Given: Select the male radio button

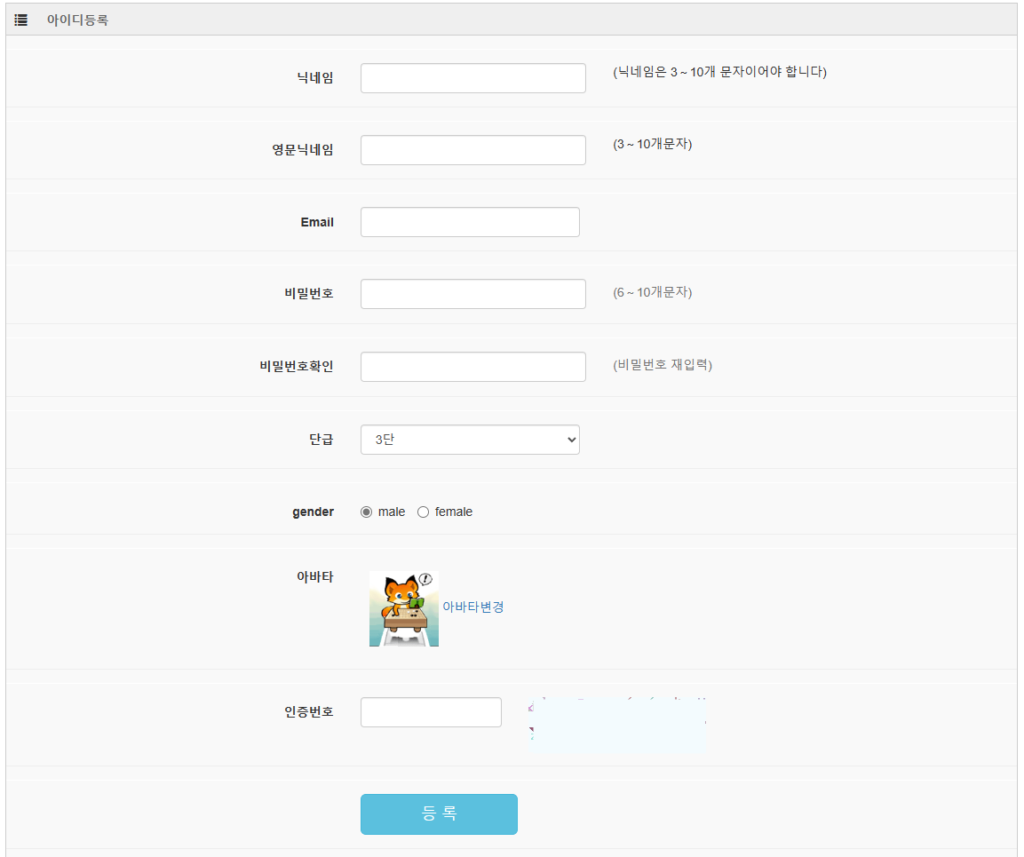Looking at the screenshot, I should coord(366,512).
